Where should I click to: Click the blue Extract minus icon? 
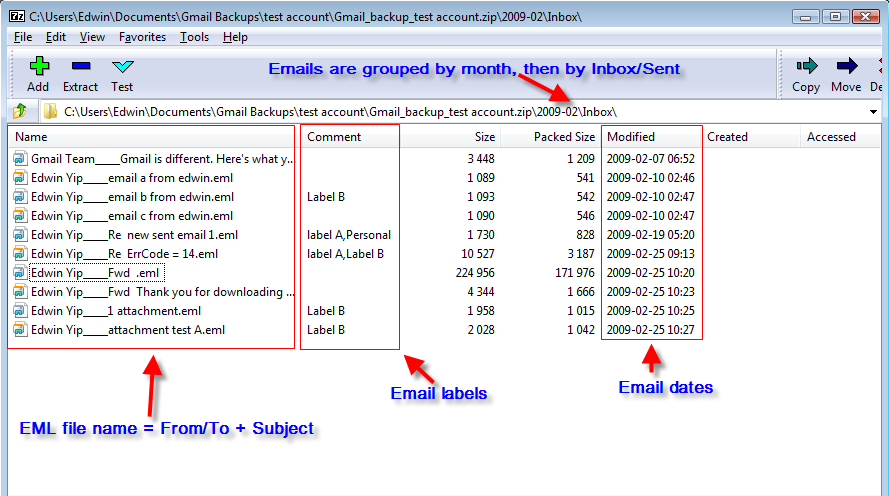[80, 67]
